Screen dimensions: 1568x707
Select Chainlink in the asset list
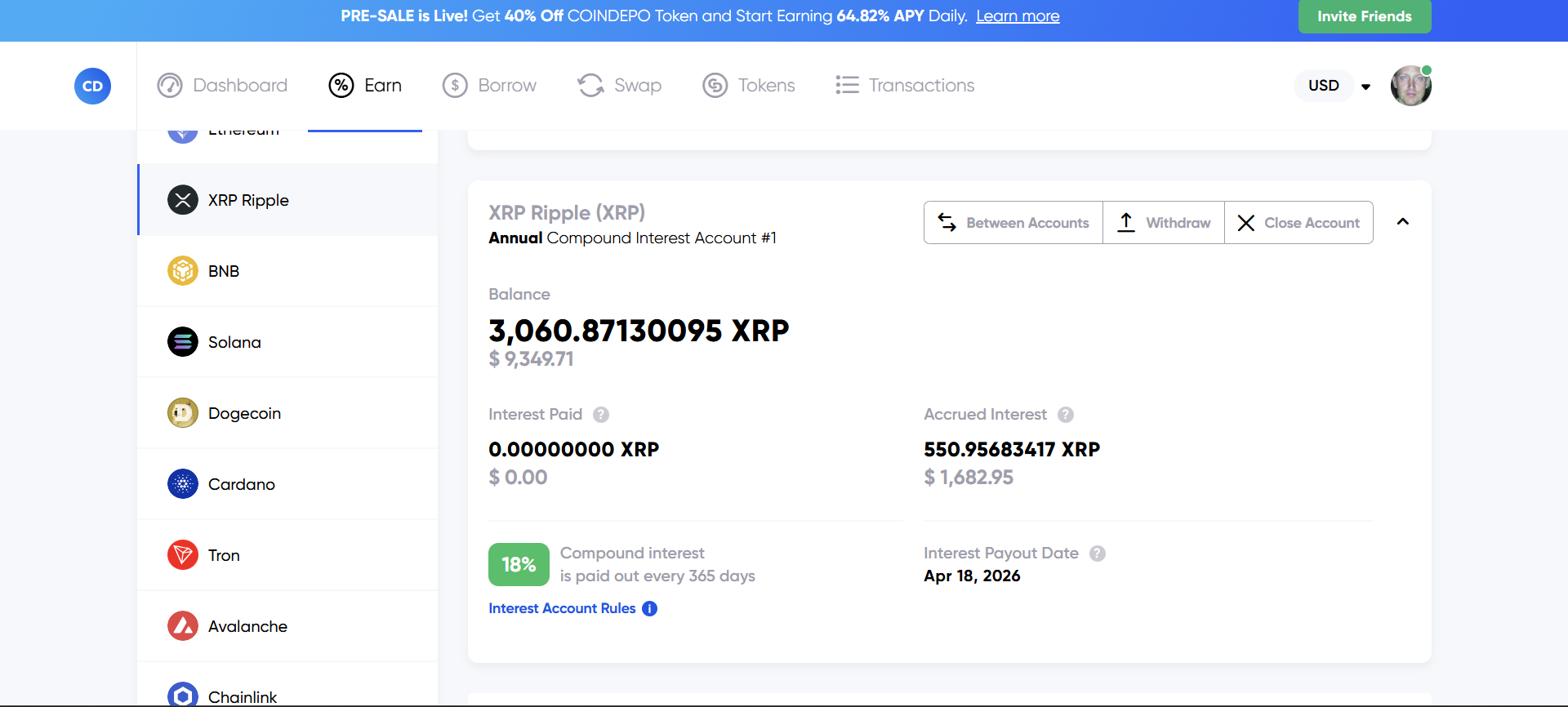tap(288, 685)
